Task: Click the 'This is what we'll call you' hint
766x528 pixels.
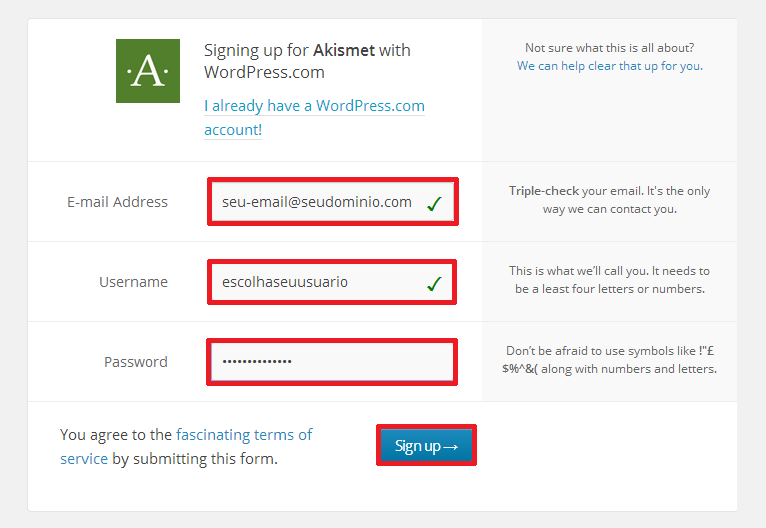Action: 610,280
